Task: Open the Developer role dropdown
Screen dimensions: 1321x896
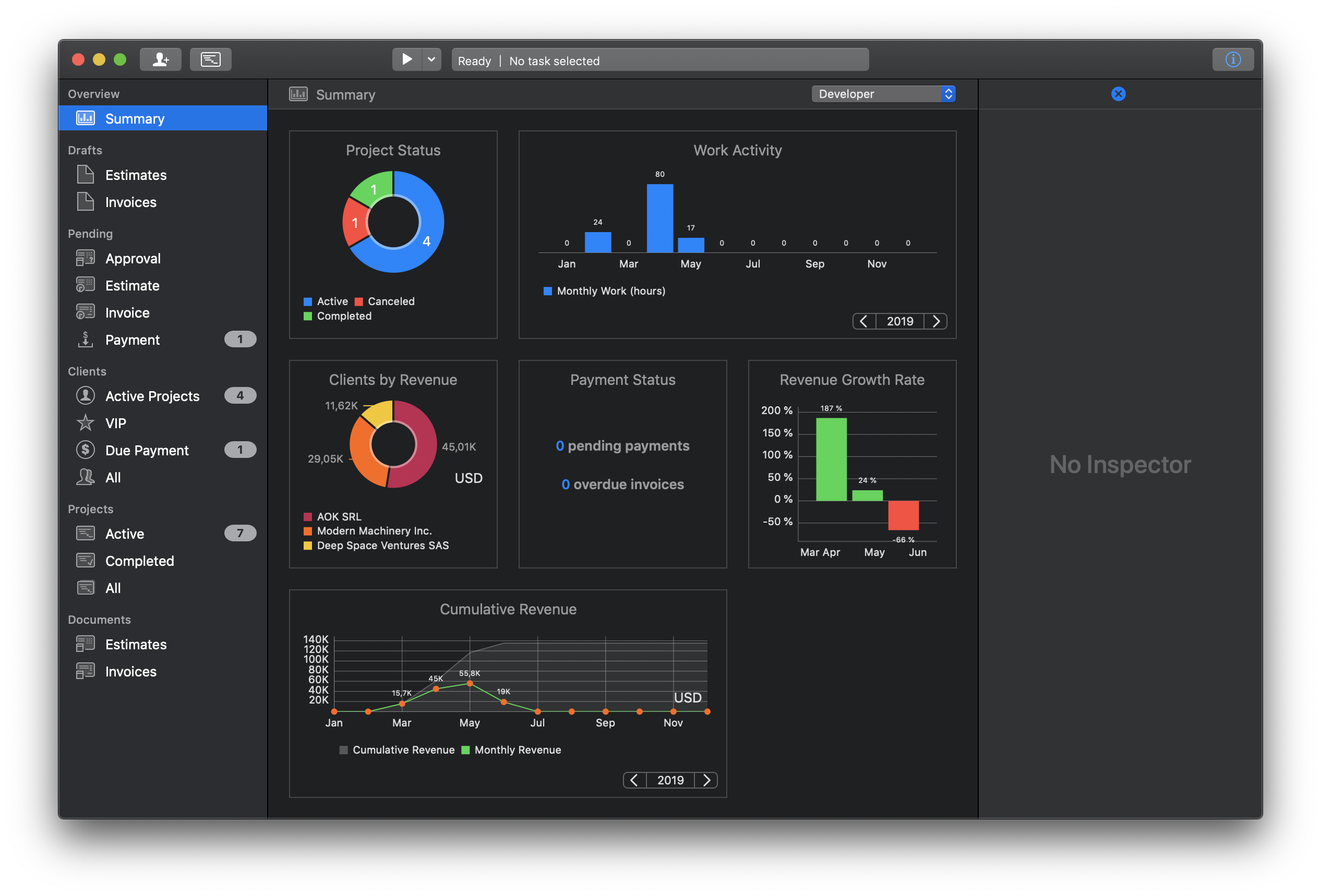Action: (x=883, y=94)
